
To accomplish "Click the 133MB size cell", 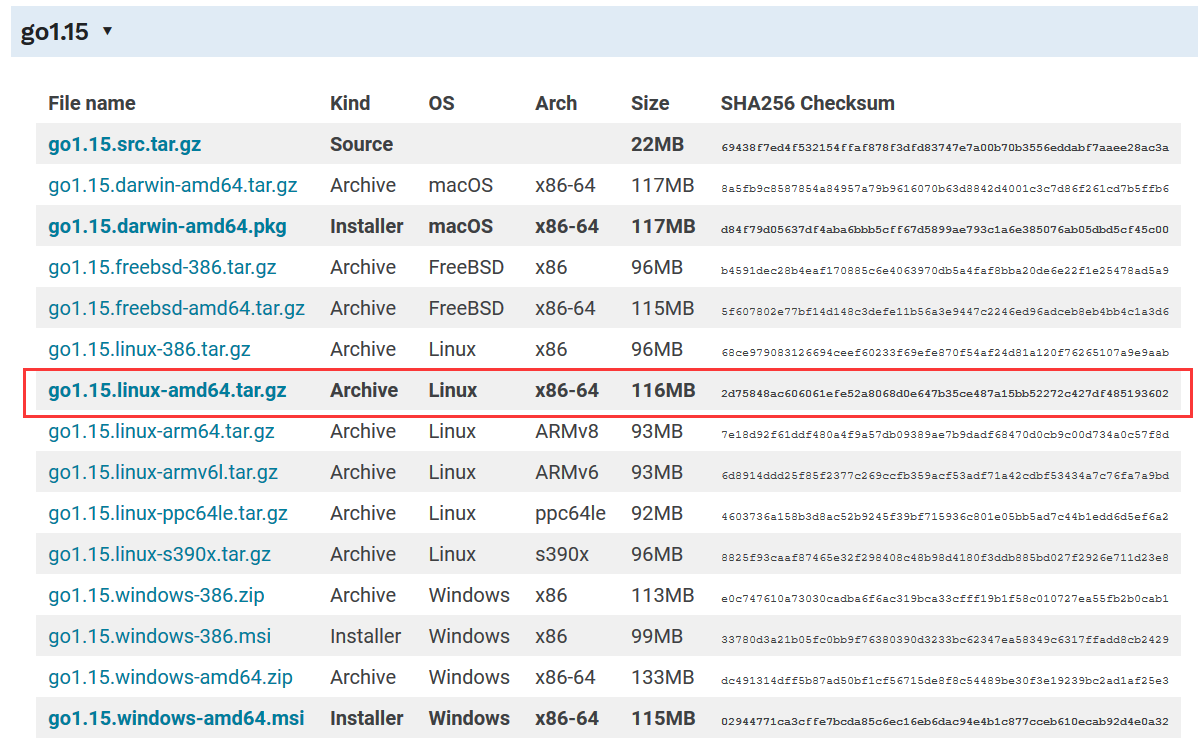I will [x=663, y=677].
